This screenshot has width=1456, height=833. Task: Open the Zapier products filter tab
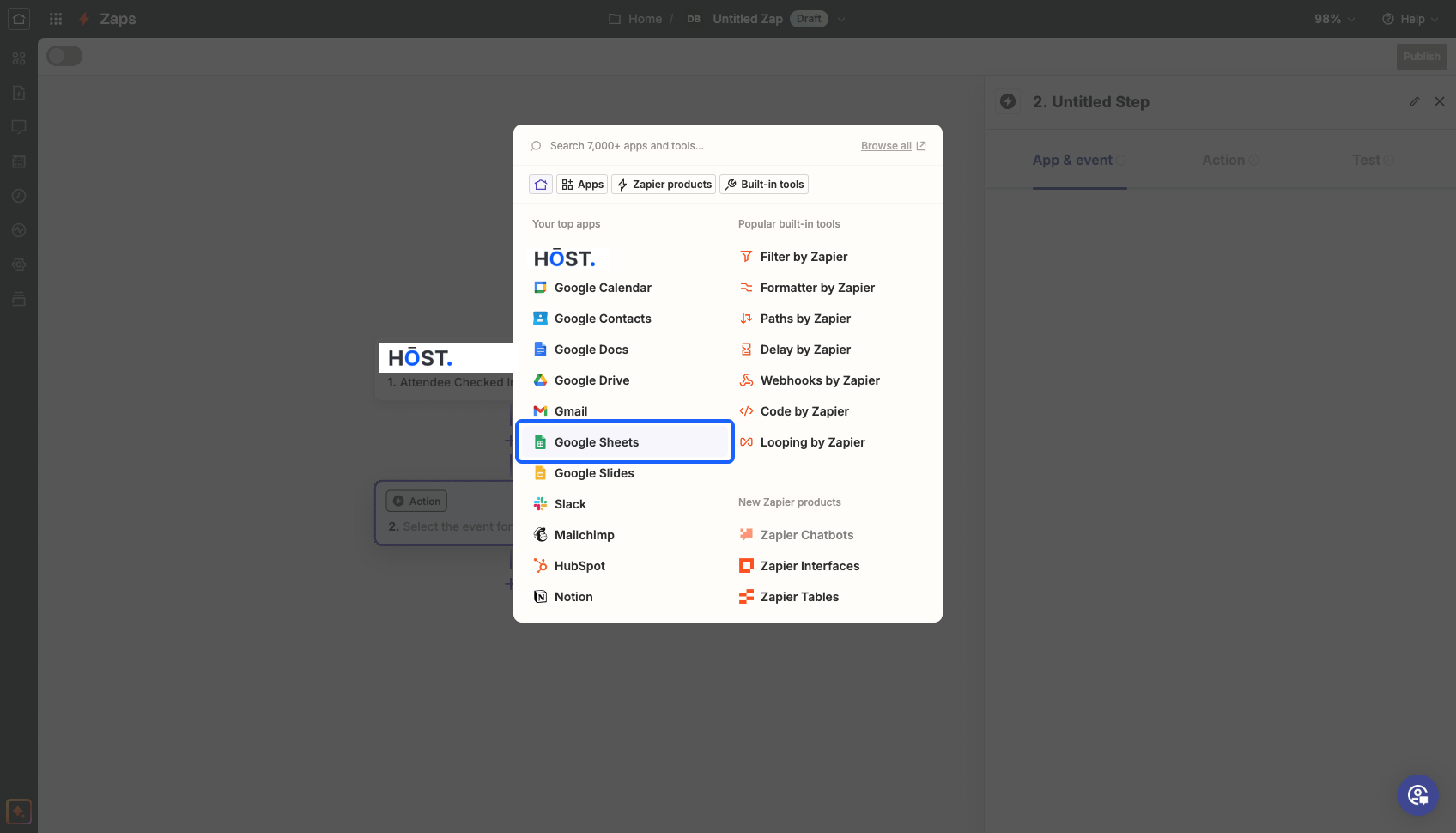coord(664,185)
